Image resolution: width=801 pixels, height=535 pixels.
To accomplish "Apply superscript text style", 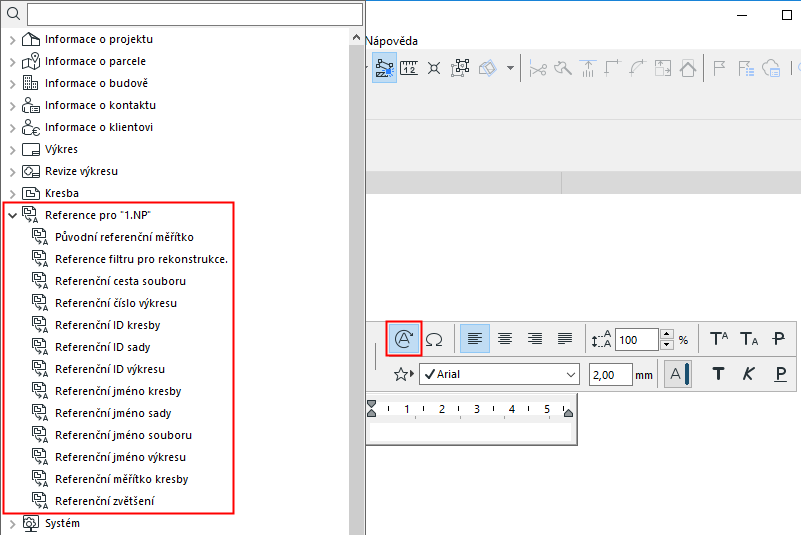I will tap(719, 339).
